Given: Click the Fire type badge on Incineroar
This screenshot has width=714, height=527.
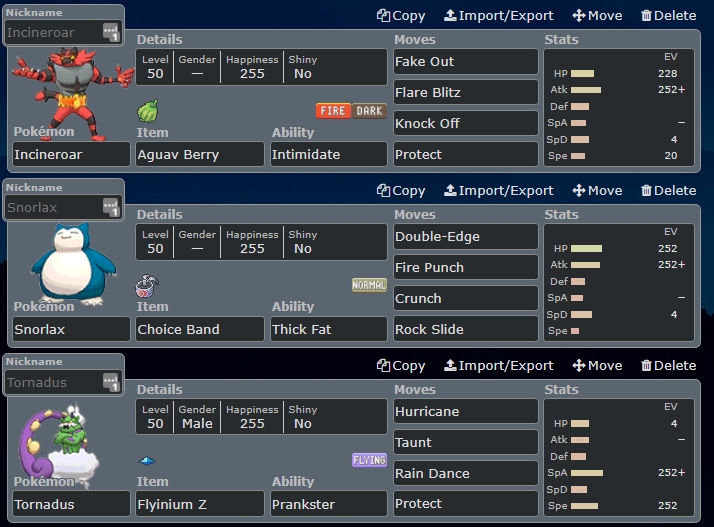Looking at the screenshot, I should (x=334, y=111).
